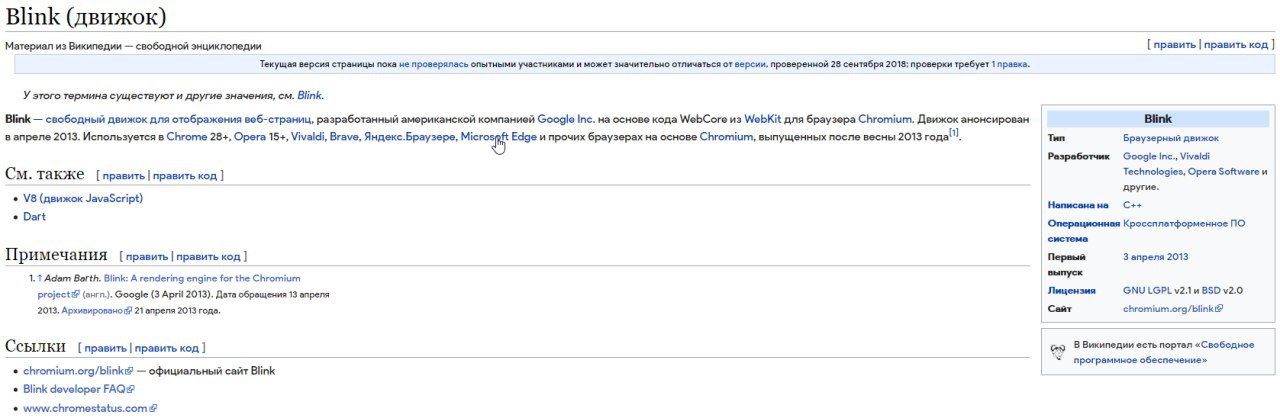Image resolution: width=1280 pixels, height=418 pixels.
Task: Edit the "Примечания" section via "править"
Action: coord(147,256)
